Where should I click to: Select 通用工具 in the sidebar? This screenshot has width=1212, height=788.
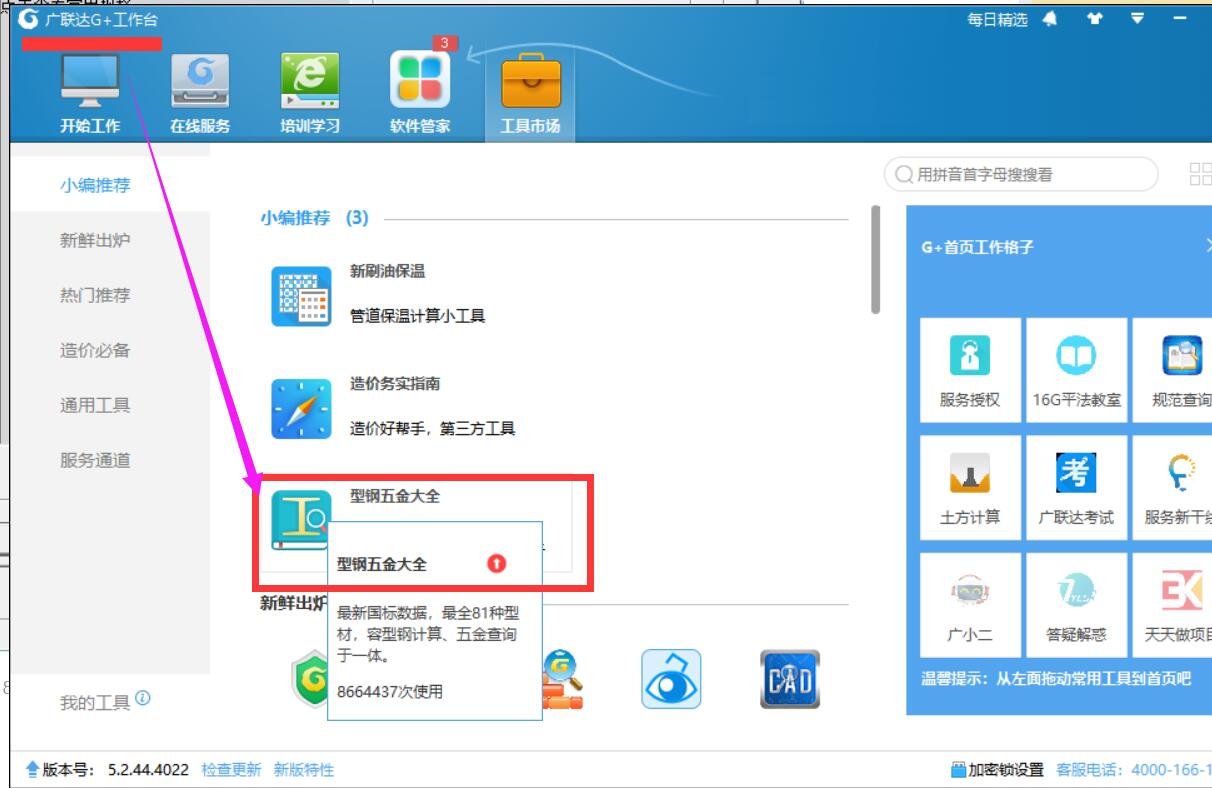pos(95,405)
